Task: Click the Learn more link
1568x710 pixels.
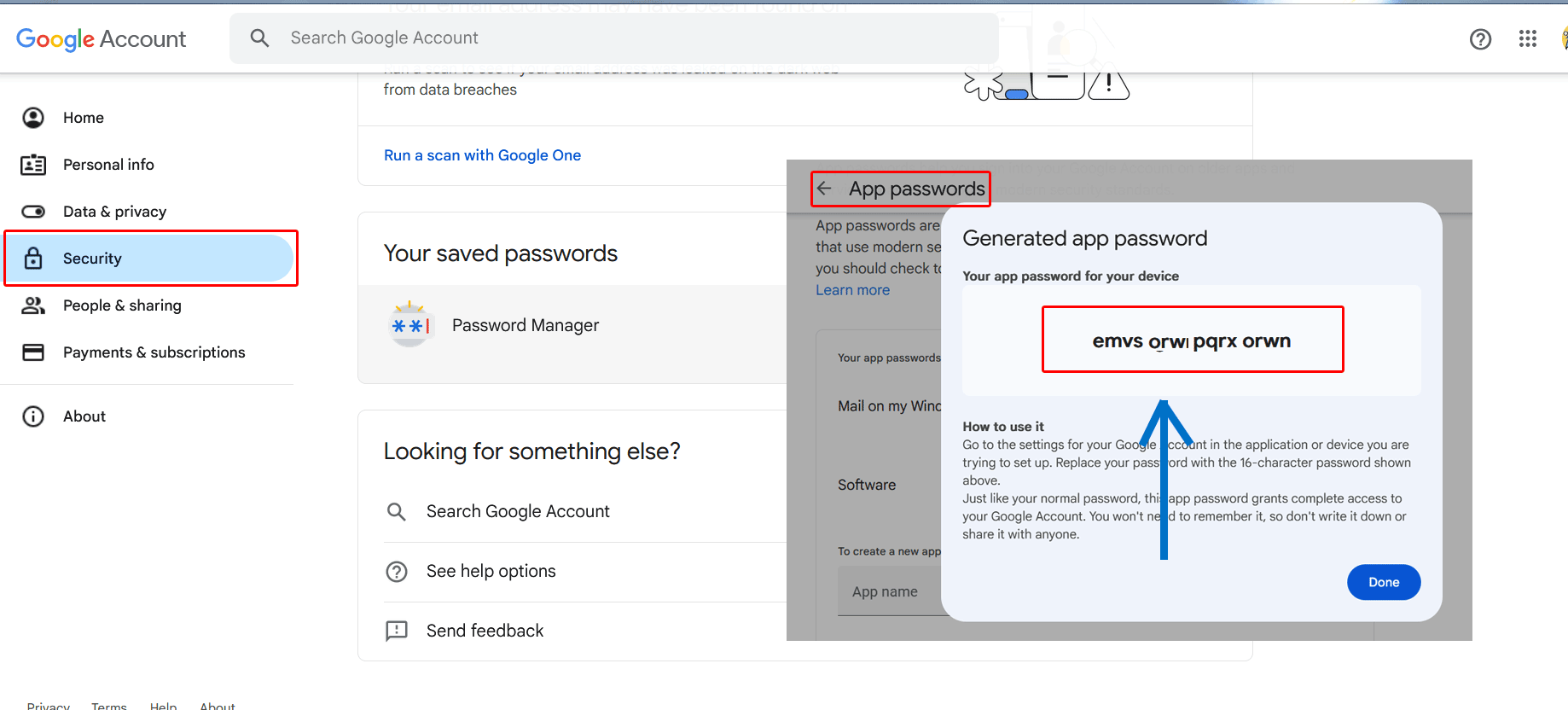Action: (852, 290)
